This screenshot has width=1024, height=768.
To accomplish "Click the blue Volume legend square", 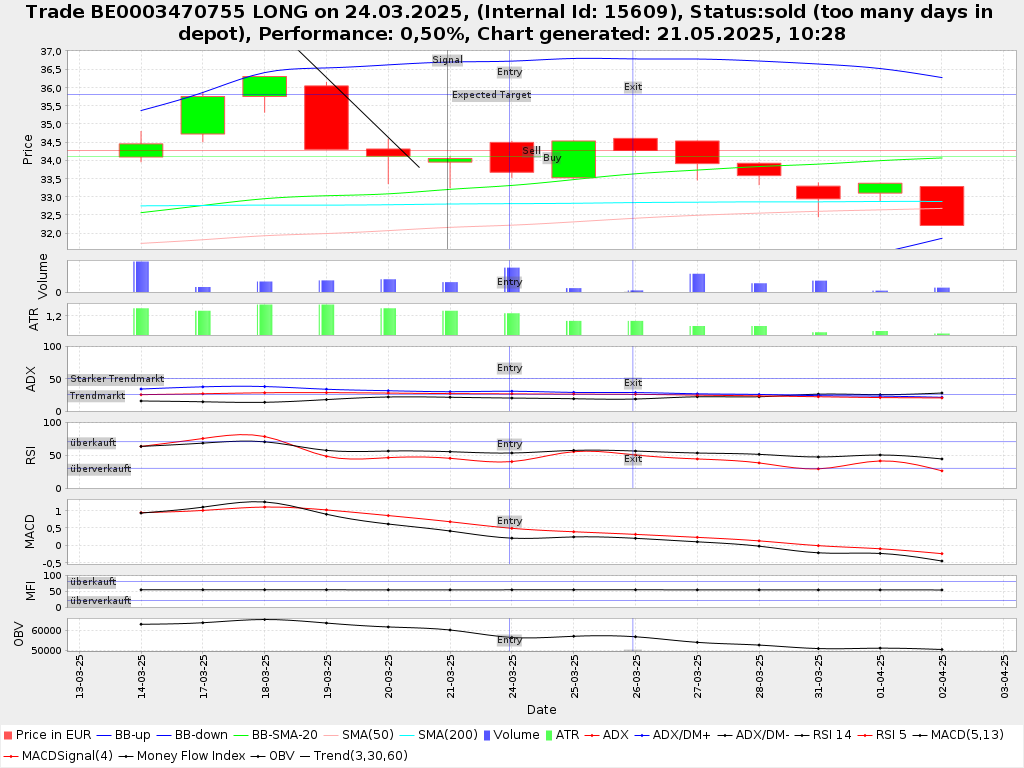I will (486, 735).
